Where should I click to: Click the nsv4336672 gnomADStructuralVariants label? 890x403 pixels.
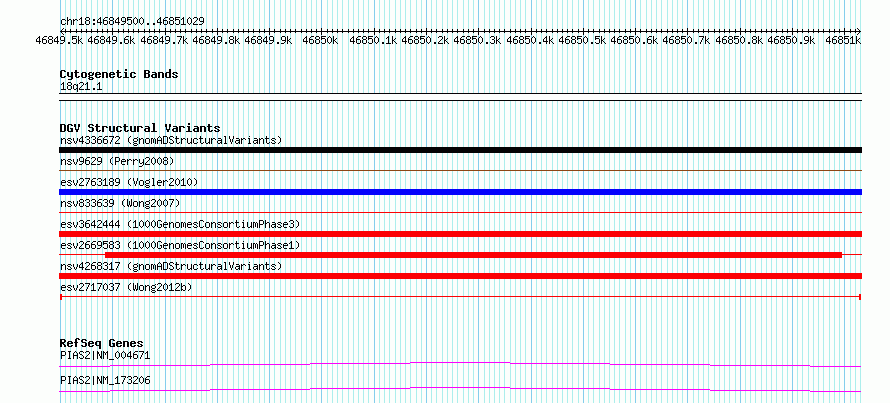(171, 140)
